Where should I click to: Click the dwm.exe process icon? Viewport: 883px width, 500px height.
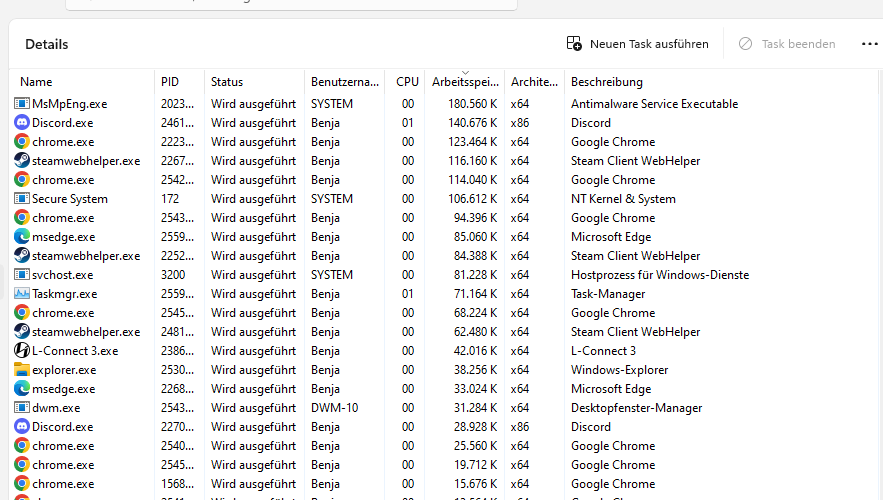click(21, 408)
